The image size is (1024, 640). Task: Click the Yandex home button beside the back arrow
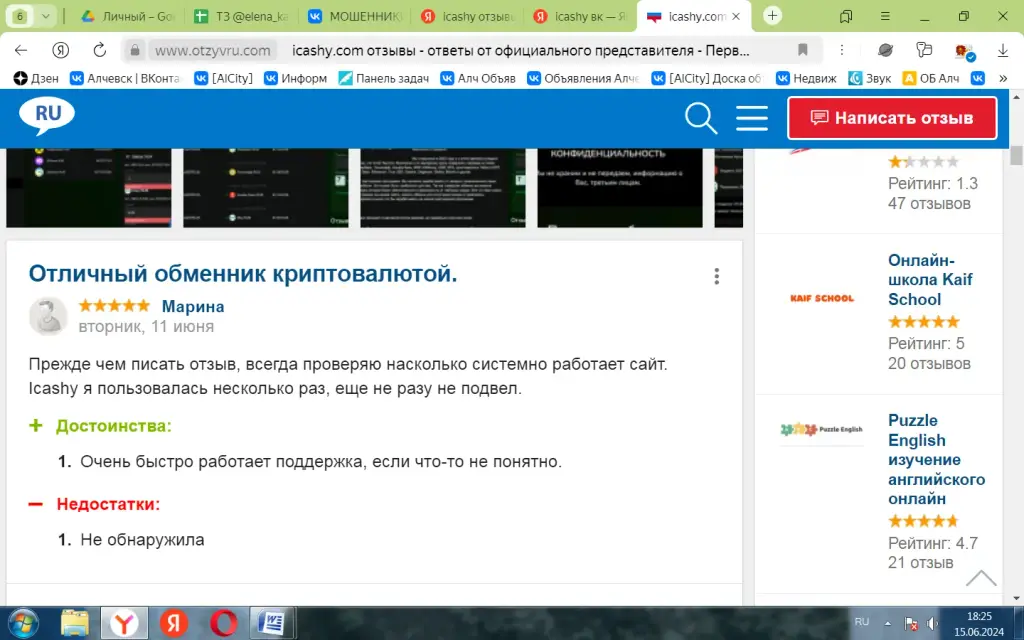coord(60,50)
